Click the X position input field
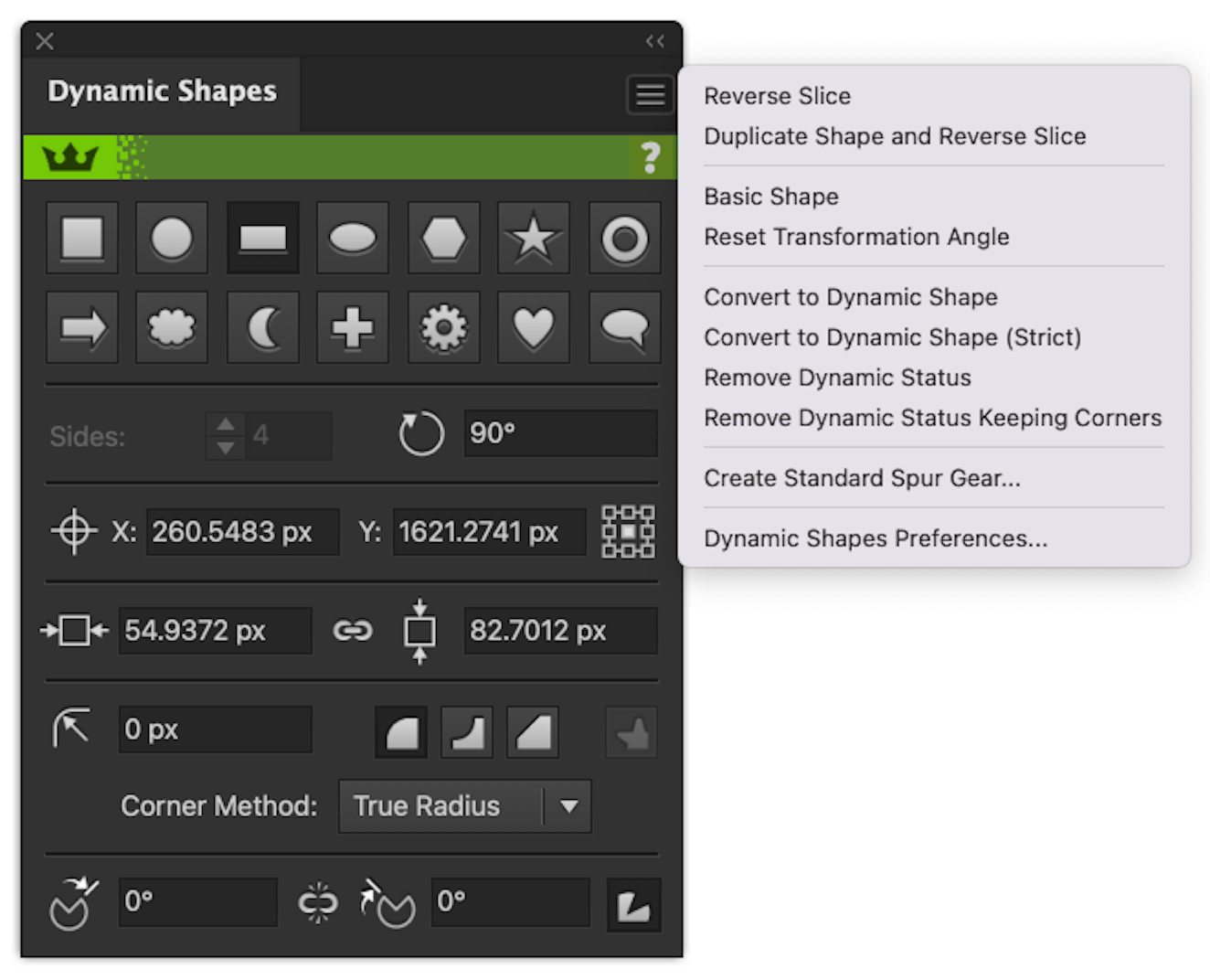Image resolution: width=1210 pixels, height=980 pixels. (x=241, y=531)
